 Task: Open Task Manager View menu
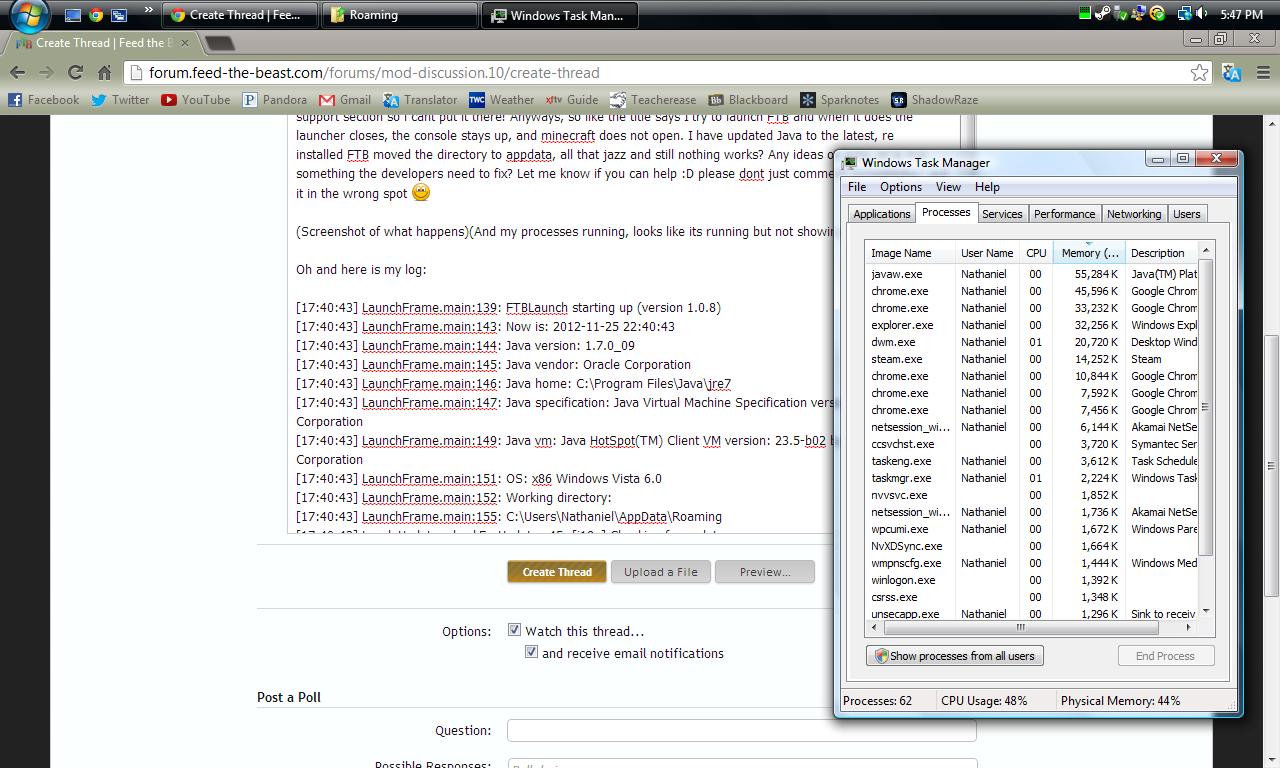coord(948,187)
